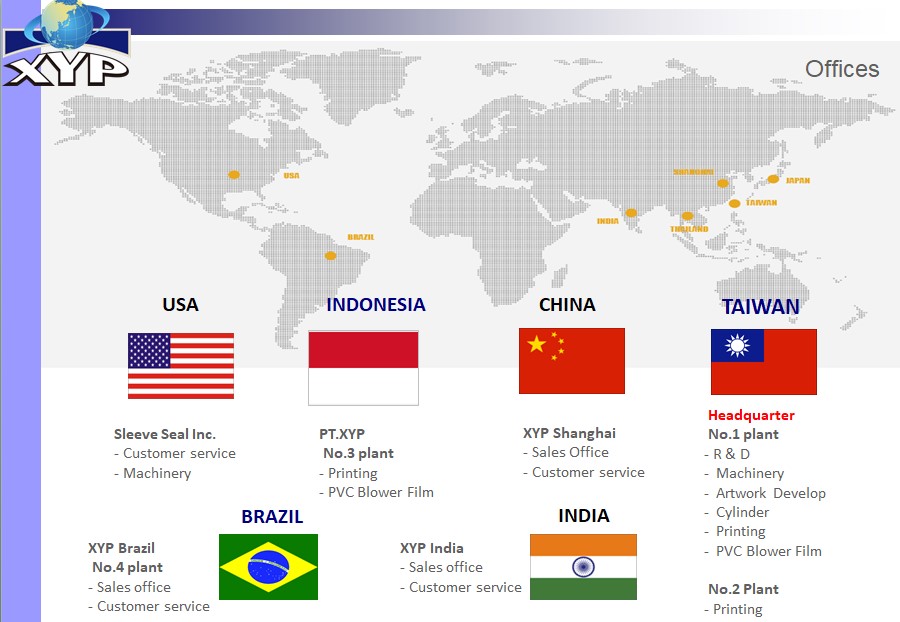Click 'Sales office' under XYP Brazil
The width and height of the screenshot is (900, 622).
[x=134, y=587]
